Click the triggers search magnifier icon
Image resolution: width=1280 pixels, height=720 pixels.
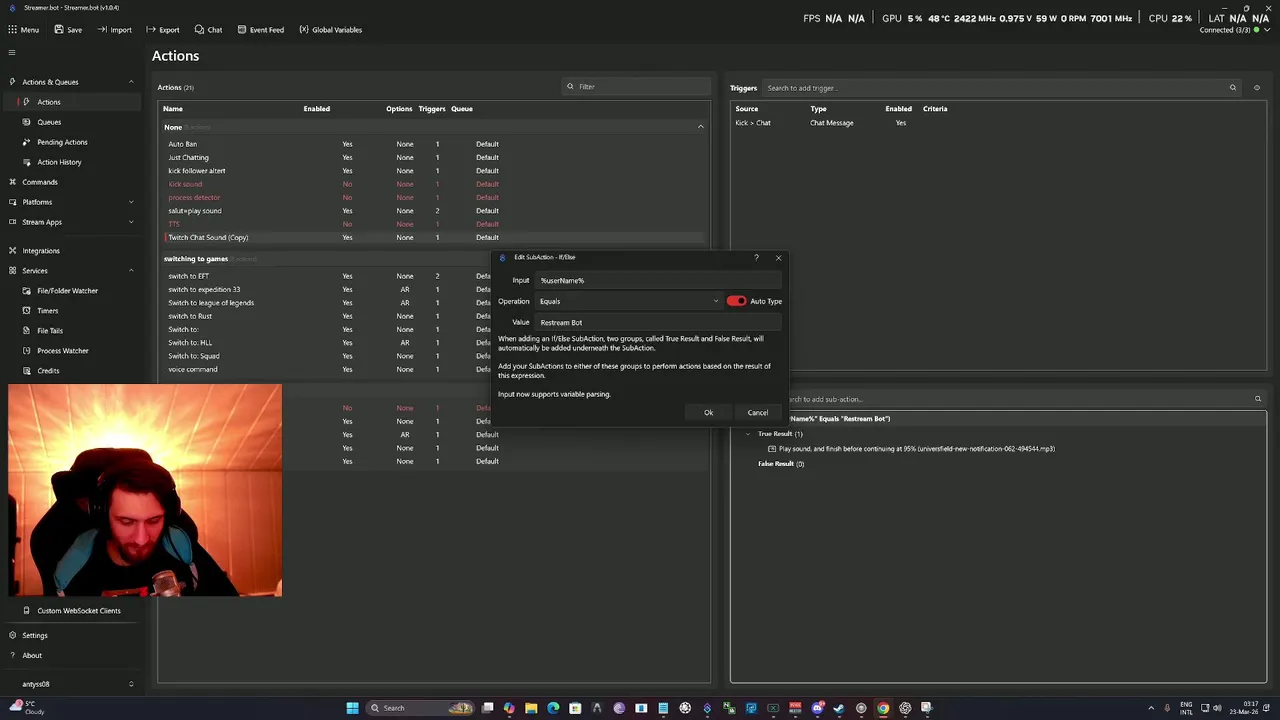click(1232, 88)
